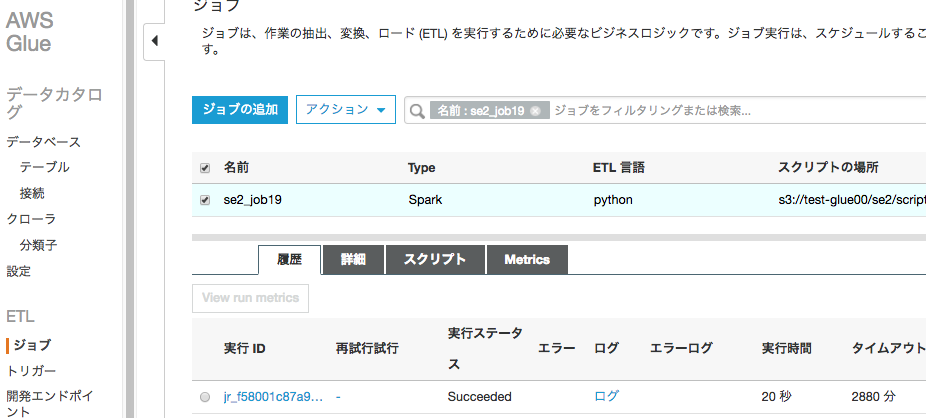Open 開発エンドポイント in the sidebar
The width and height of the screenshot is (926, 418).
[50, 403]
